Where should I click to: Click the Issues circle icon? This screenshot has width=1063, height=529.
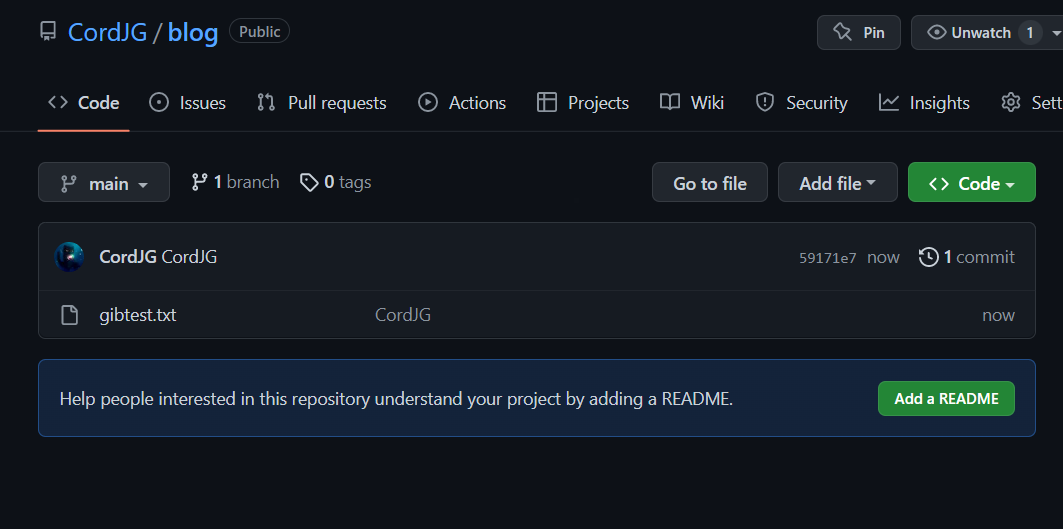[x=159, y=103]
